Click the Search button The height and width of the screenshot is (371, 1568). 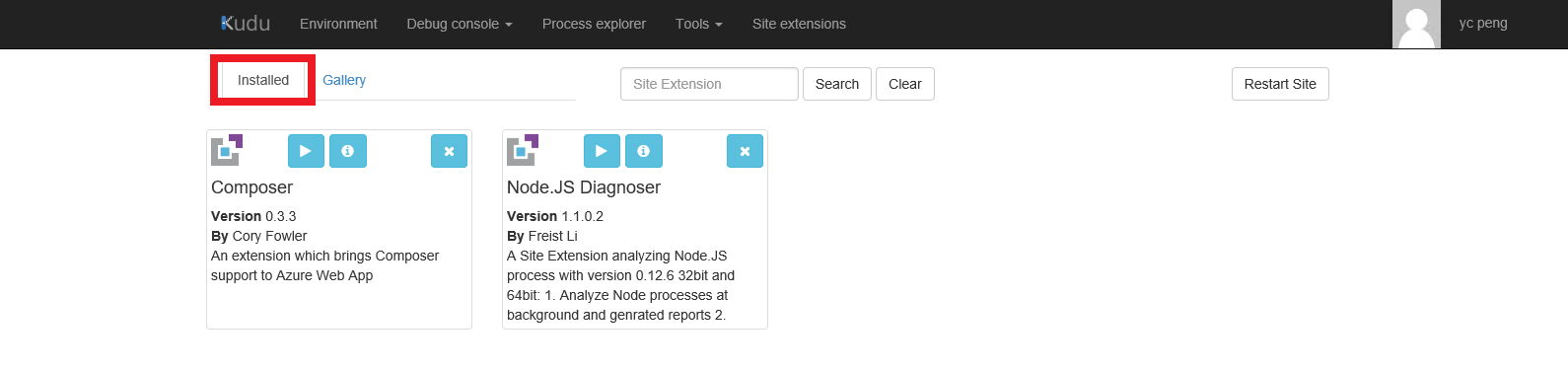tap(837, 84)
